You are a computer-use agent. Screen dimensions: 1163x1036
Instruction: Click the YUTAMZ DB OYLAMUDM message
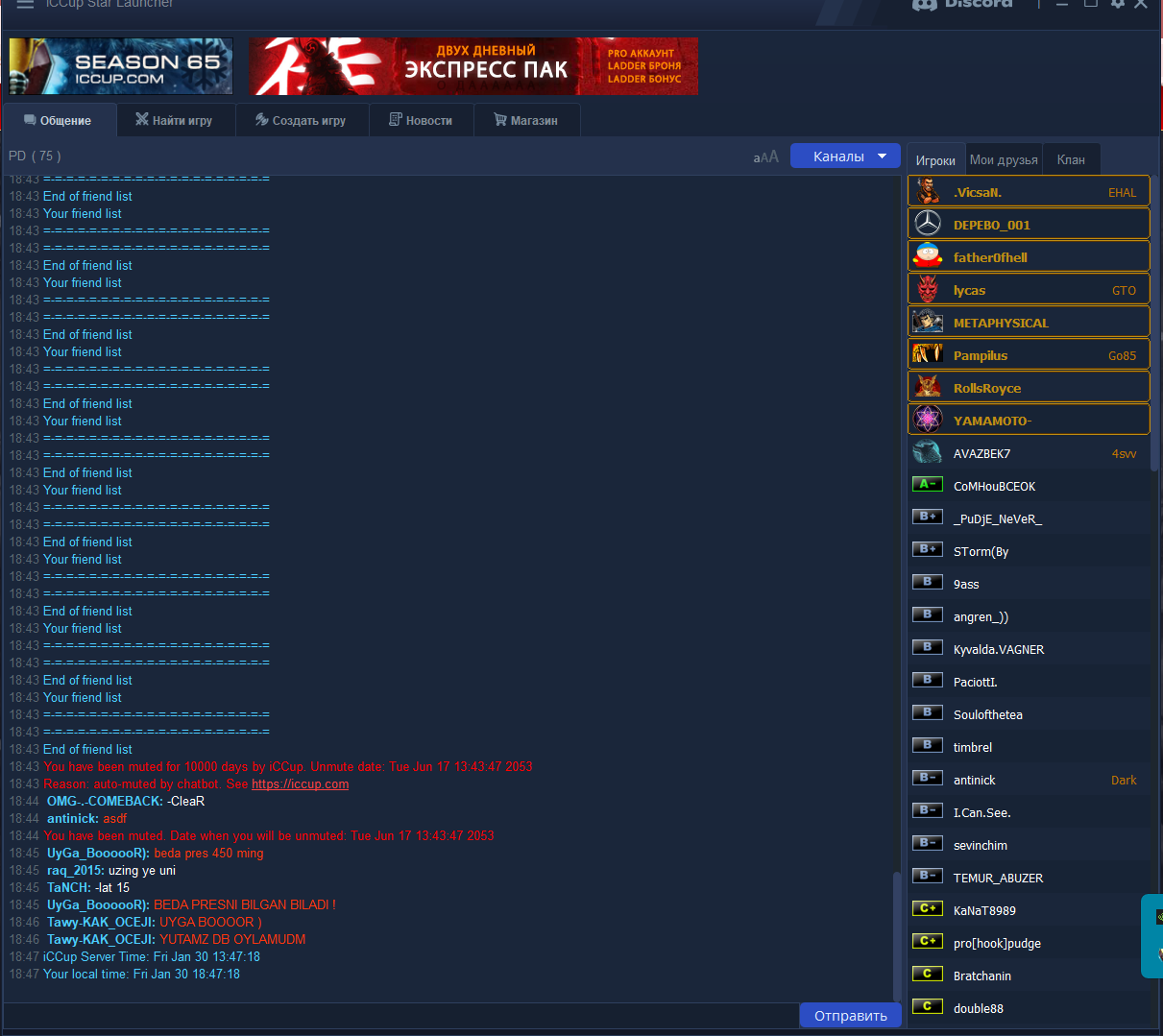coord(232,939)
